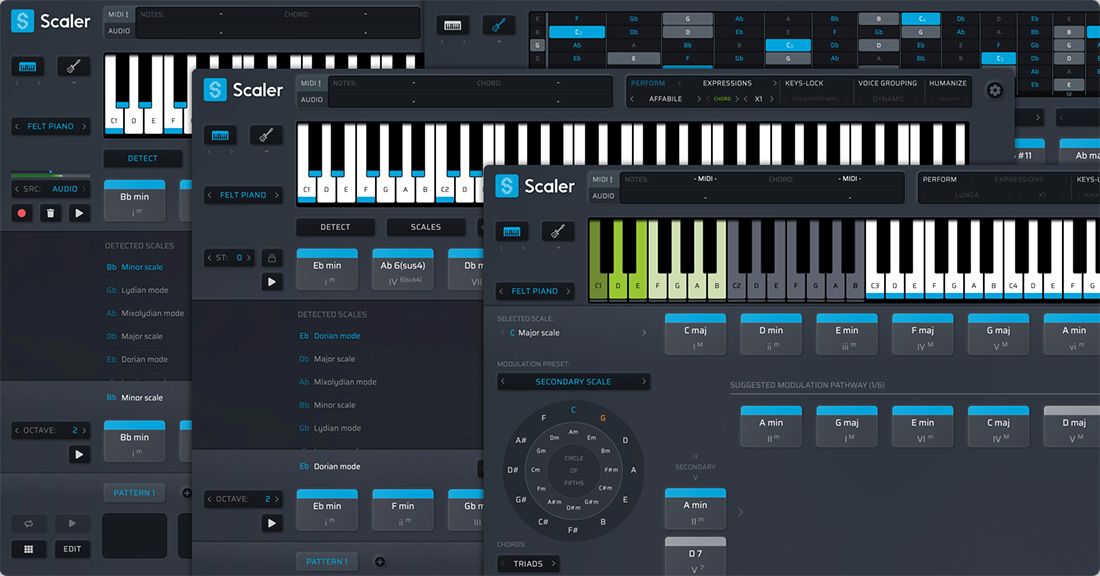Select keyboard view in the C Major scale window
The width and height of the screenshot is (1100, 576).
pos(512,232)
